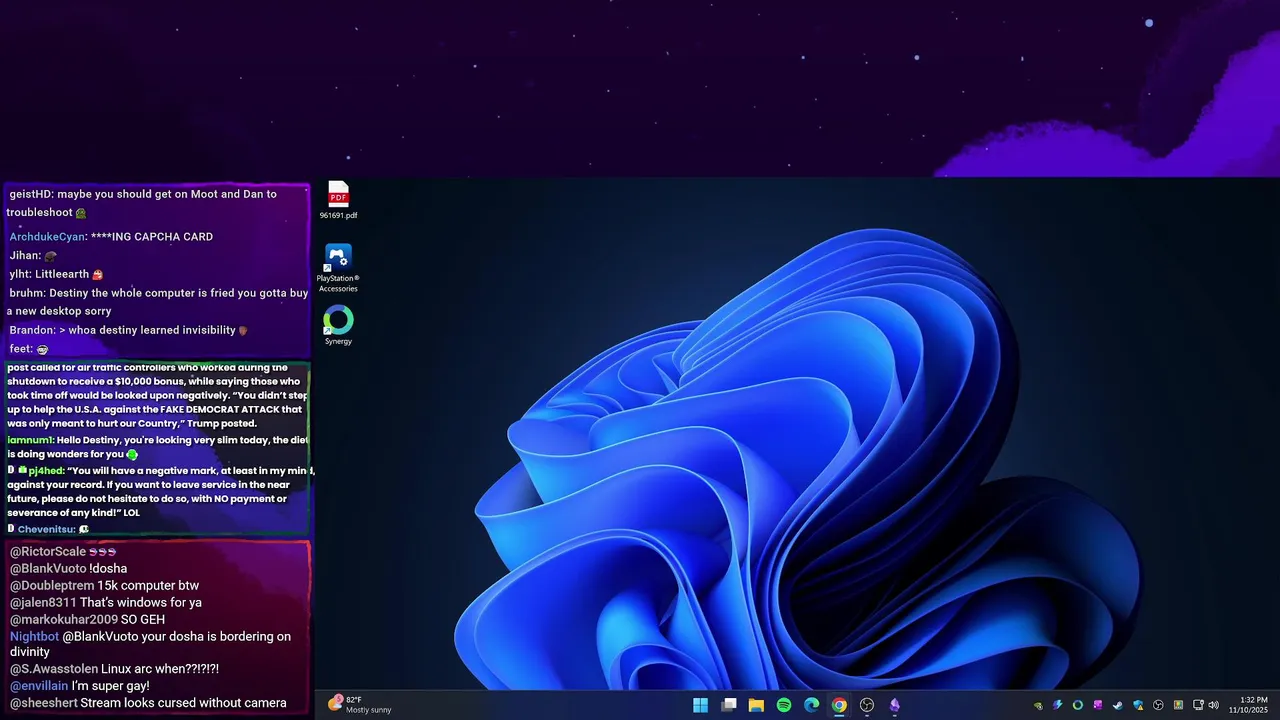Open the Windows Start menu

coord(701,705)
